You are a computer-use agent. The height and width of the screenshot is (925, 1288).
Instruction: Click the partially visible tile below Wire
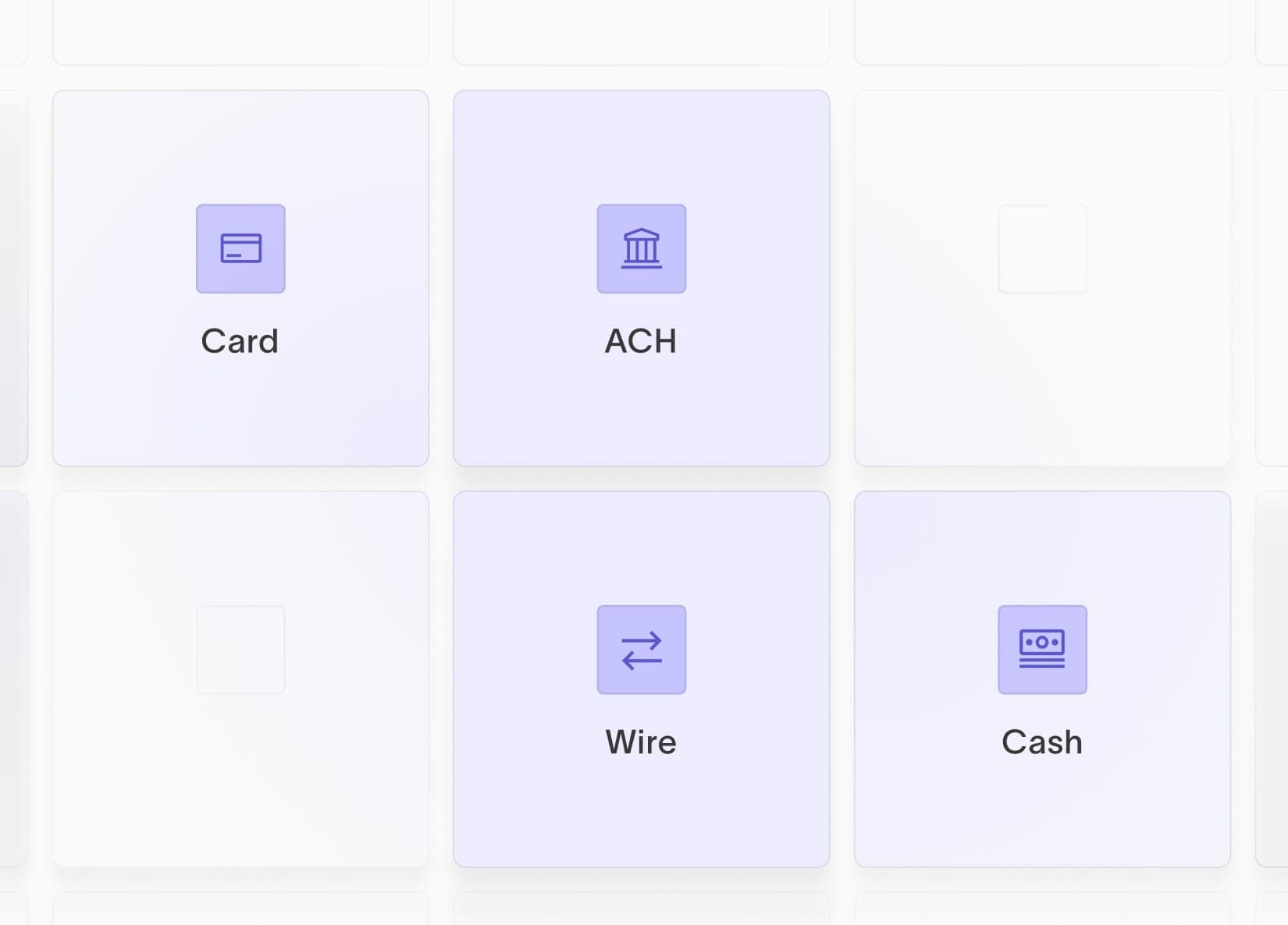642,909
